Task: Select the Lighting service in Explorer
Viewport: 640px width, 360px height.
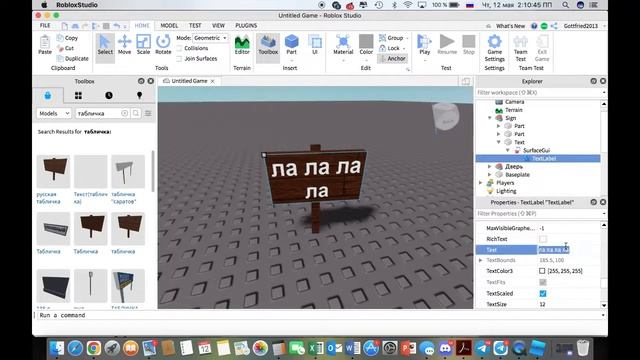Action: pos(506,191)
